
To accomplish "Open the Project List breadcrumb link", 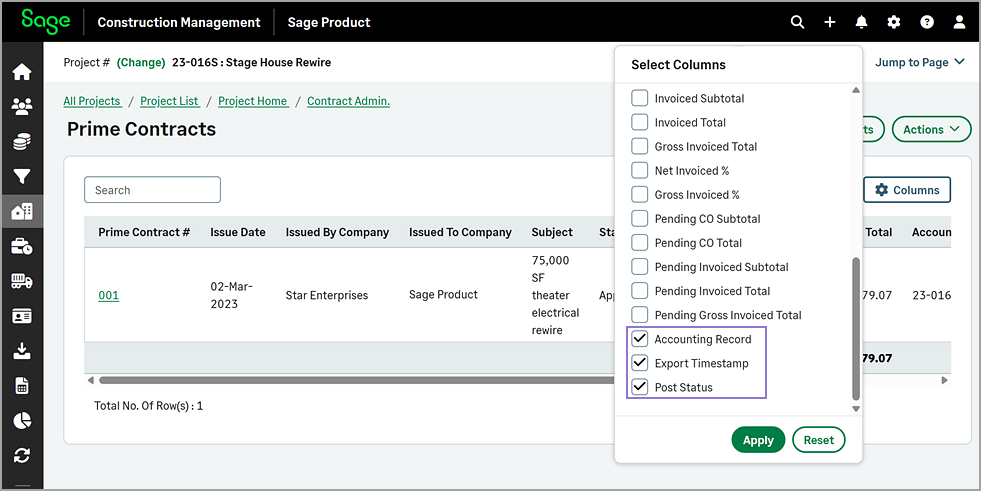I will point(170,101).
